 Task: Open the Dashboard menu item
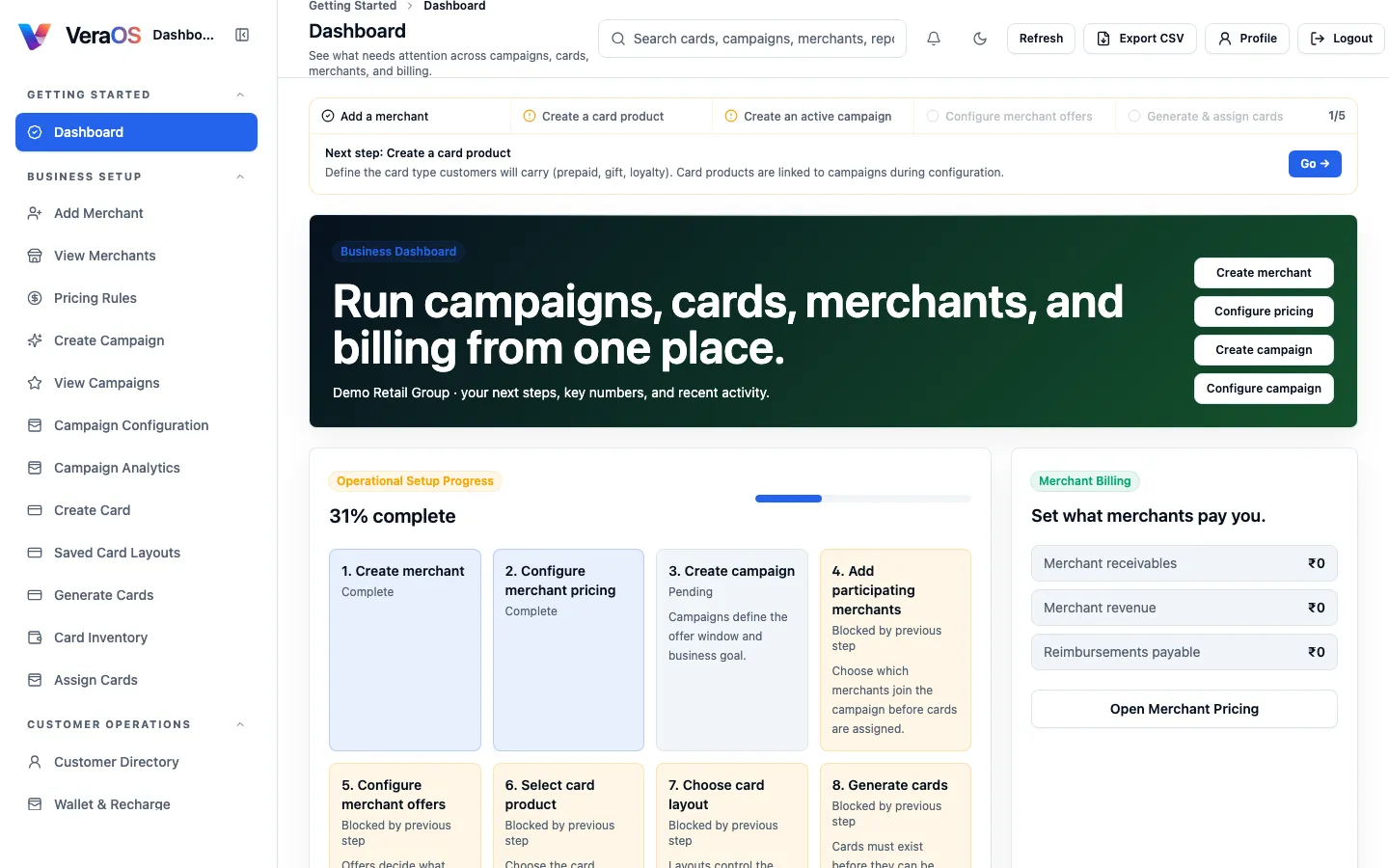(x=136, y=132)
